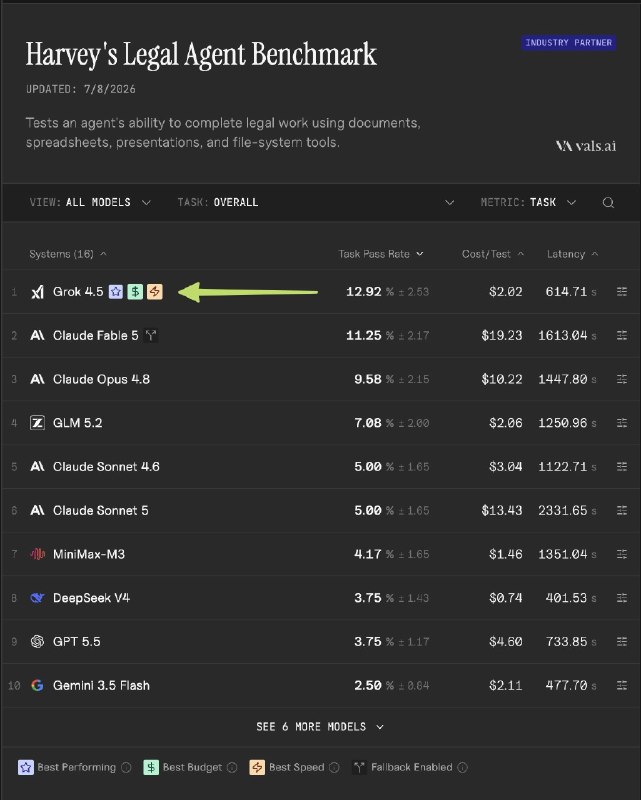
Task: Click the Google logo for Gemini 3.5 Flash
Action: tap(37, 685)
